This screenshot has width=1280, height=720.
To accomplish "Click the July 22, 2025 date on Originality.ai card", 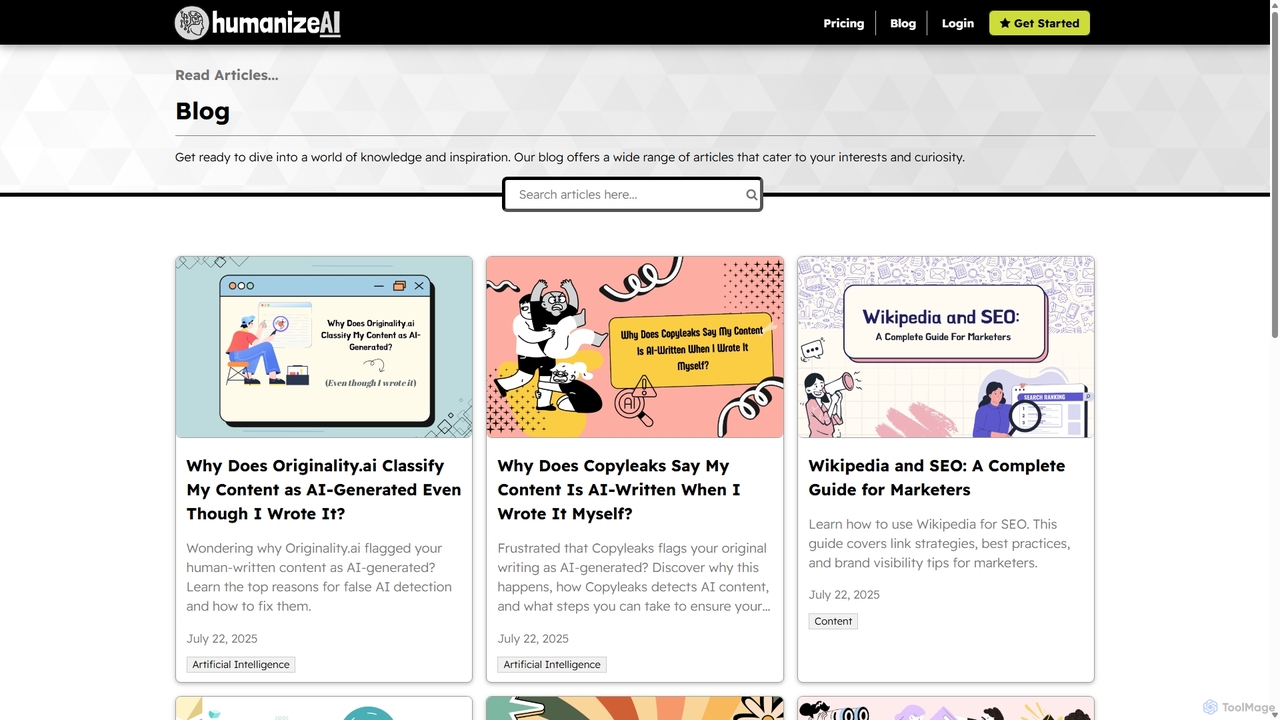I will (222, 639).
